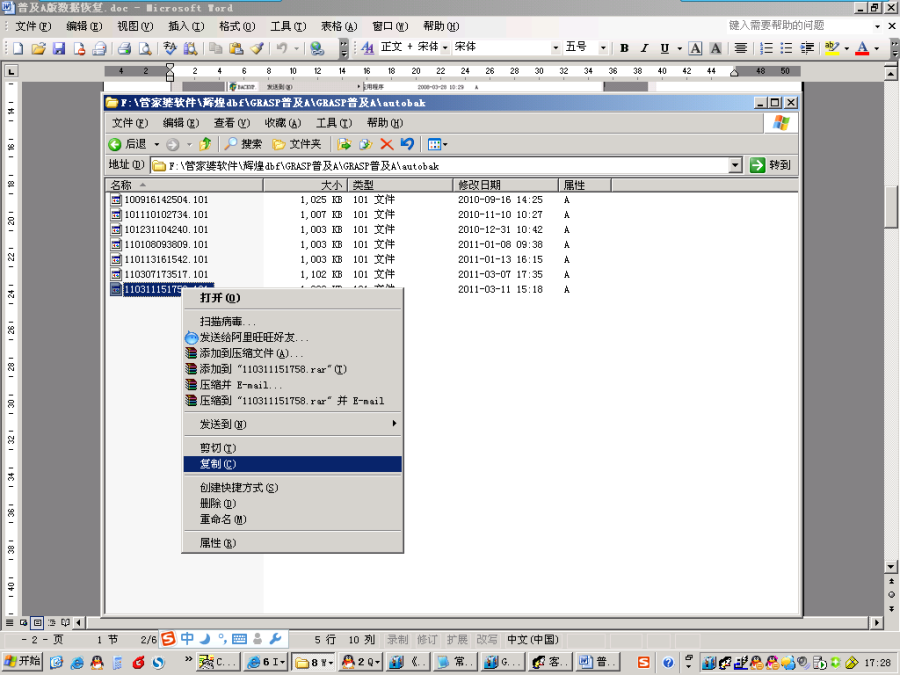
Task: Click the Explorer 'Up' folder icon
Action: 205,144
